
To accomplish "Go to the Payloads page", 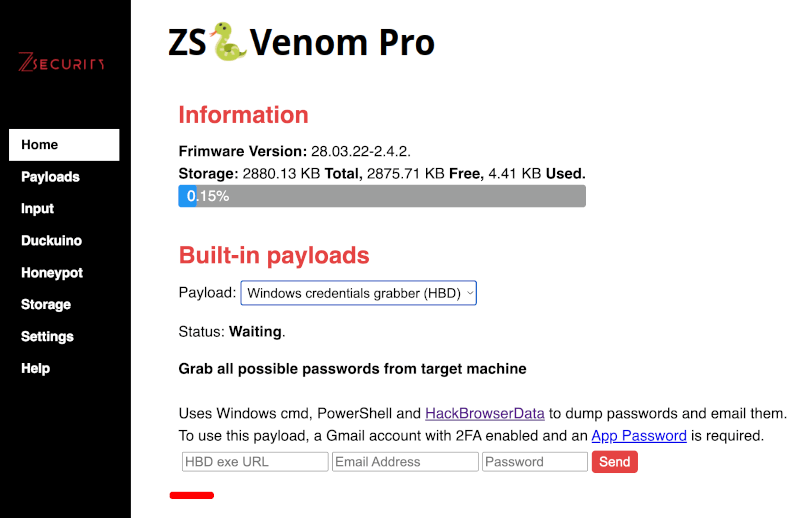I will coord(50,177).
